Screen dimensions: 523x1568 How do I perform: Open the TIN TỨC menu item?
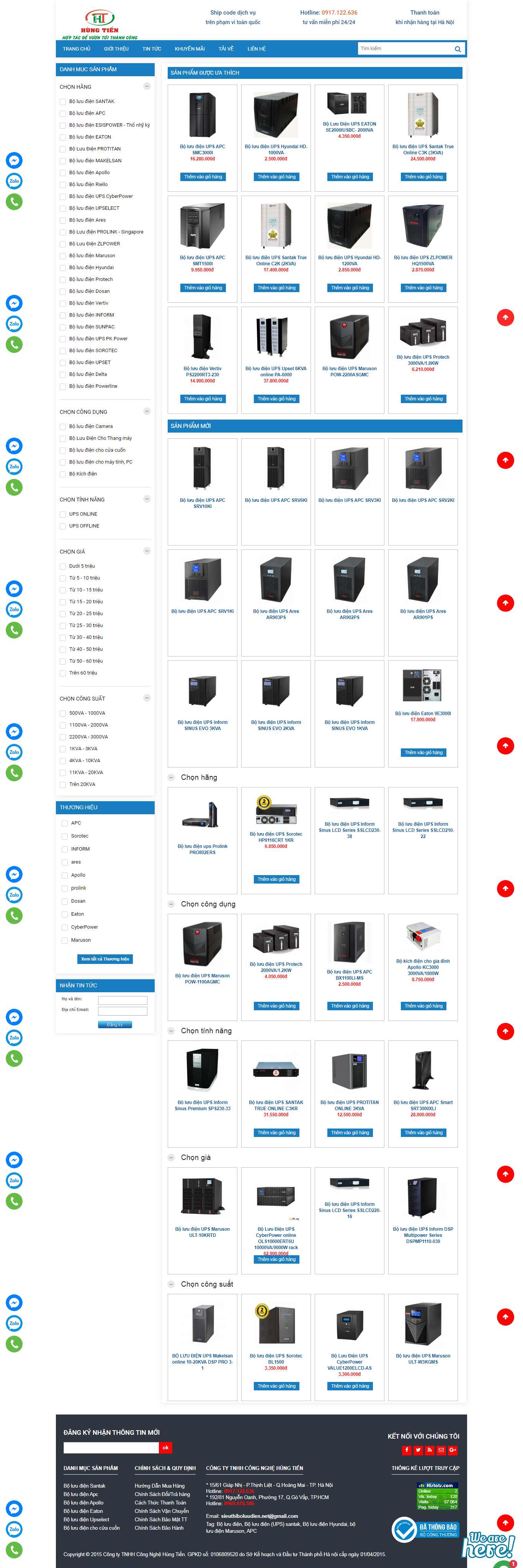coord(152,49)
